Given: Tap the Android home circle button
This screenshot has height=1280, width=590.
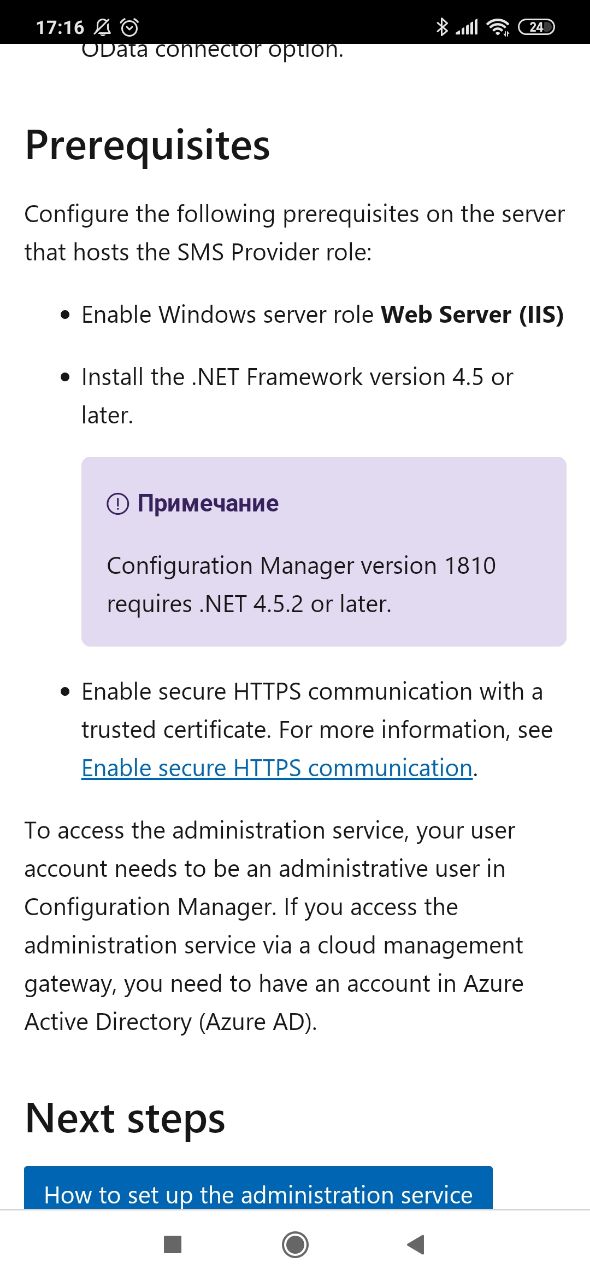Looking at the screenshot, I should [295, 1244].
